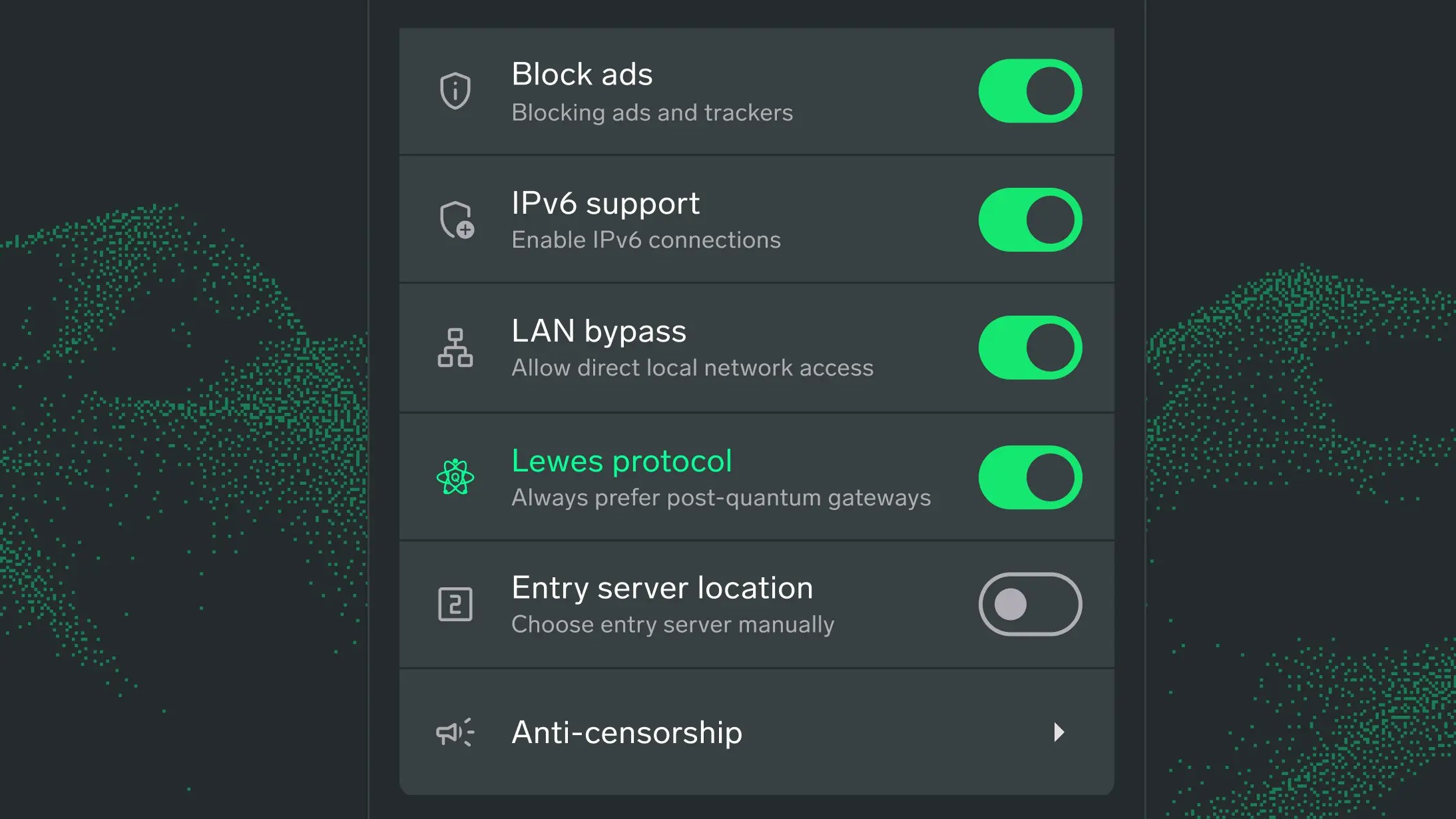Click the 'Enable IPv6 connections' description
1456x819 pixels.
[646, 240]
